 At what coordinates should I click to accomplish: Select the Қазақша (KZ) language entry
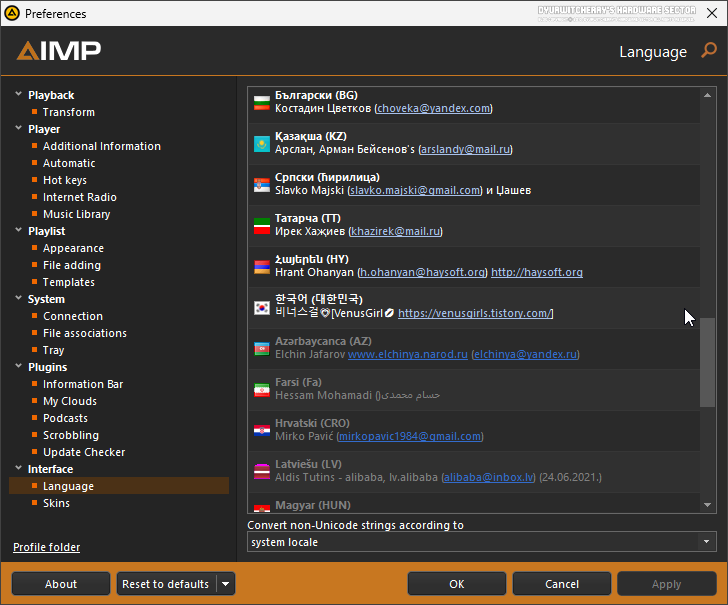coord(474,143)
